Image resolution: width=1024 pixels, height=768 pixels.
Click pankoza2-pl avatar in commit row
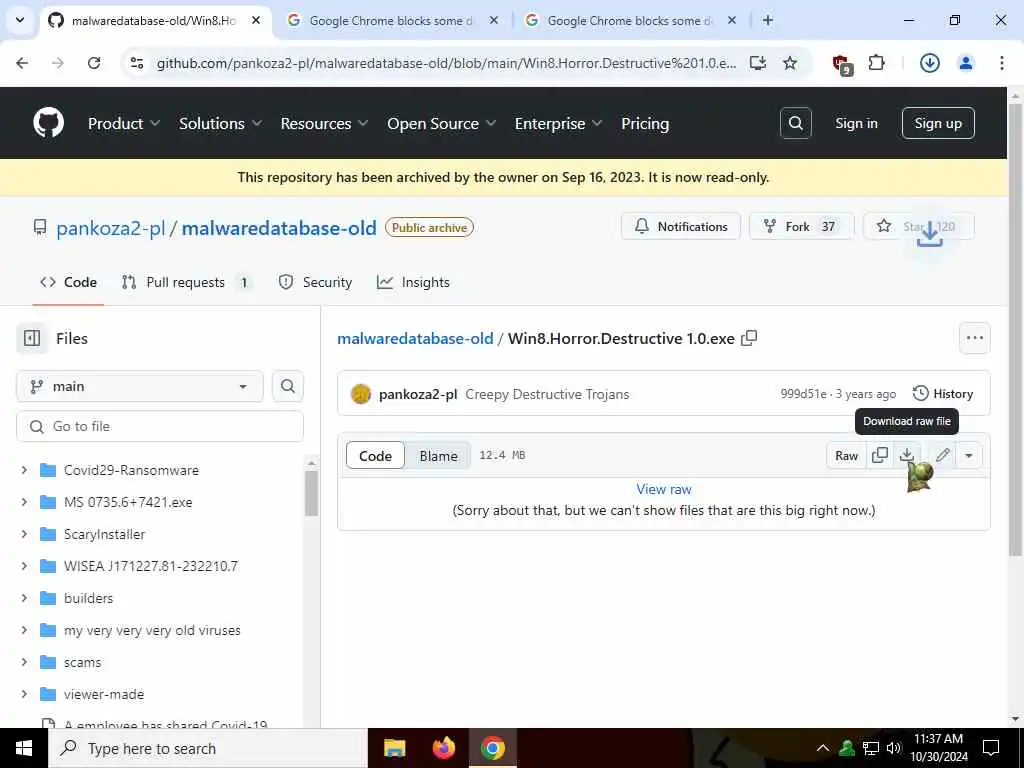pyautogui.click(x=360, y=394)
